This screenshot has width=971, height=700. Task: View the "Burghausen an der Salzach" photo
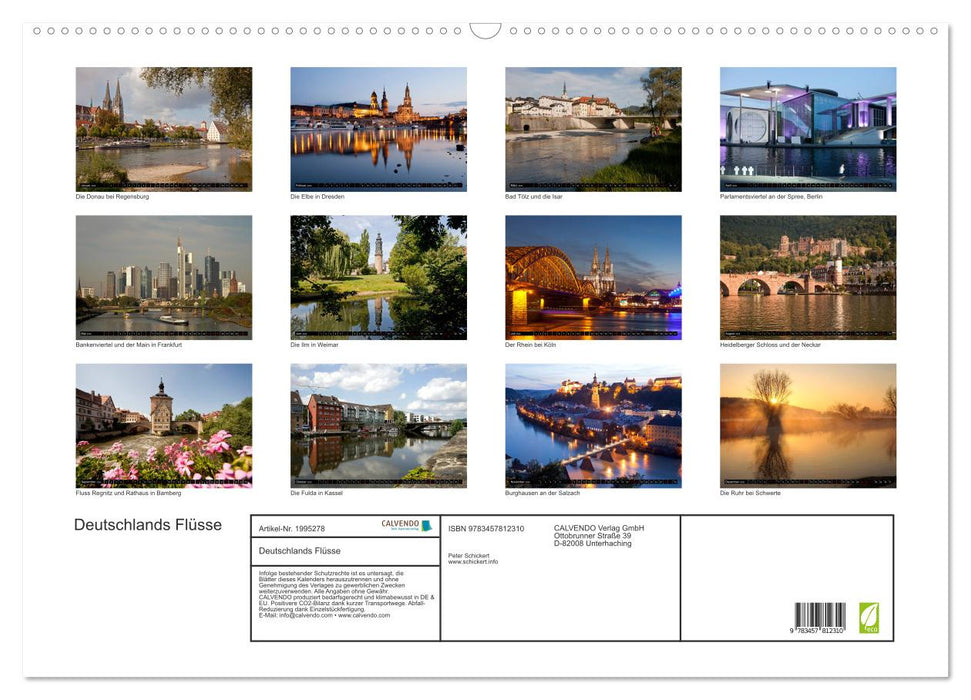(x=592, y=425)
